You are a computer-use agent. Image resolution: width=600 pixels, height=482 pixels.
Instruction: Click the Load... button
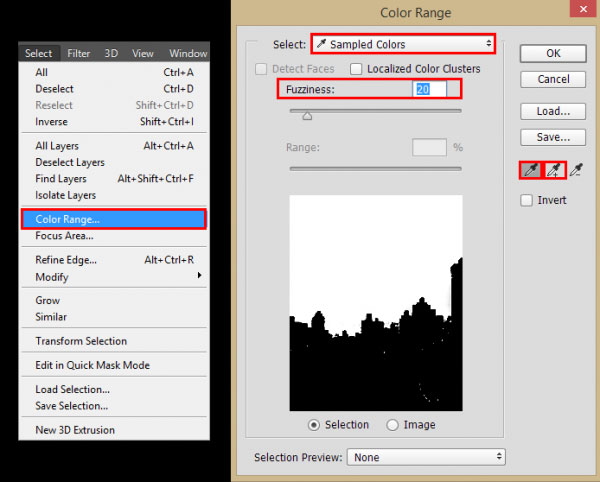(x=553, y=111)
